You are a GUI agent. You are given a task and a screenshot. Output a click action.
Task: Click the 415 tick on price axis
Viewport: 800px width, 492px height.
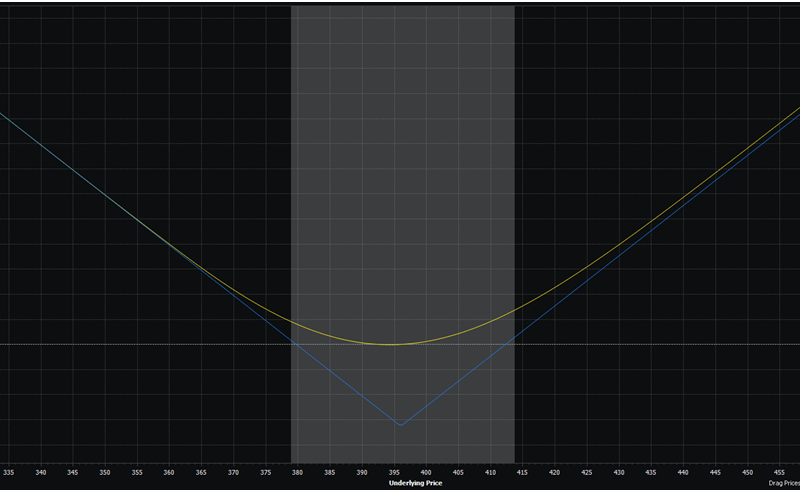point(522,471)
